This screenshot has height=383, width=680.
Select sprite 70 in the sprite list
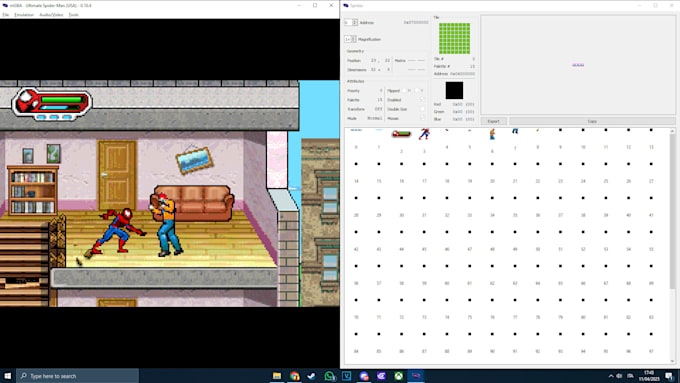tap(356, 309)
